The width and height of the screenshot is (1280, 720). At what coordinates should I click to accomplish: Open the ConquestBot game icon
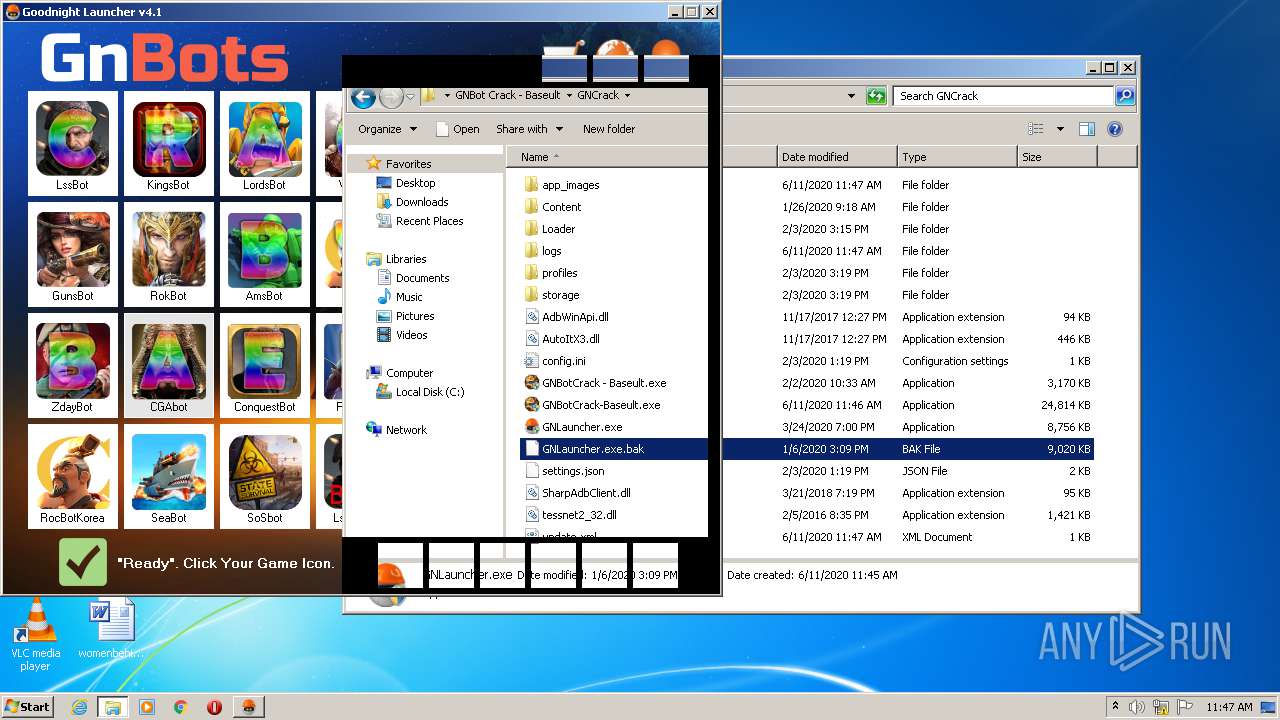pos(265,366)
